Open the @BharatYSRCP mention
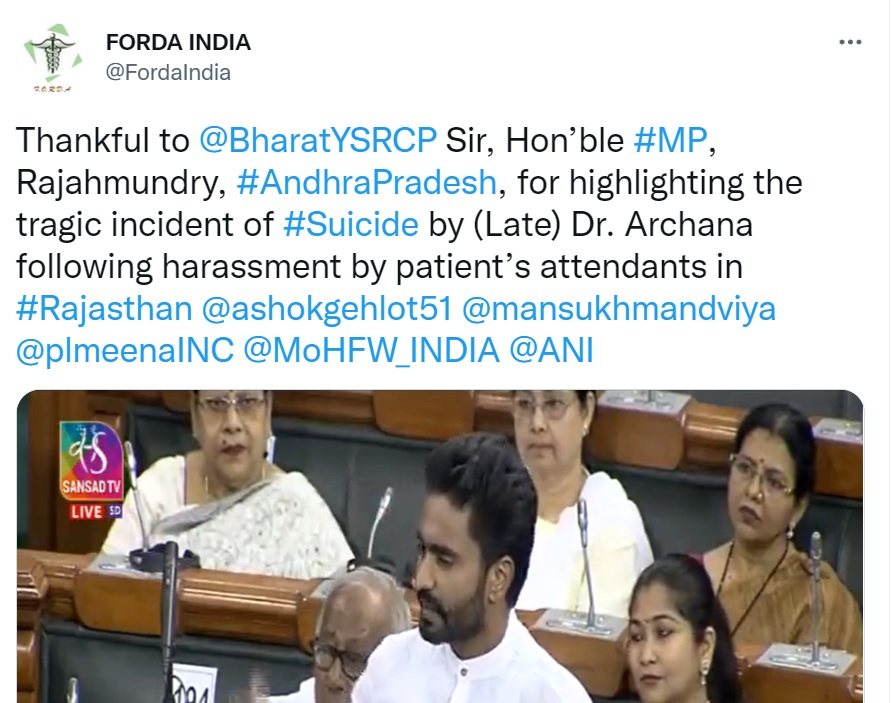Image resolution: width=891 pixels, height=703 pixels. pos(318,140)
